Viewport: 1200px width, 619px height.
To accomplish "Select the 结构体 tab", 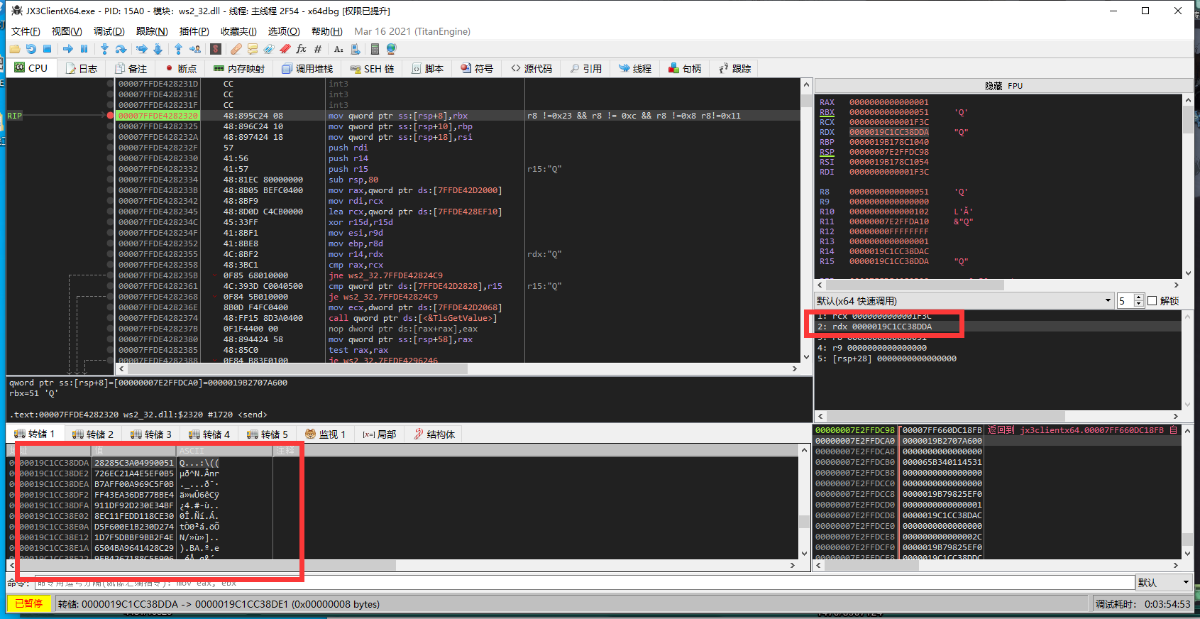I will (x=434, y=434).
